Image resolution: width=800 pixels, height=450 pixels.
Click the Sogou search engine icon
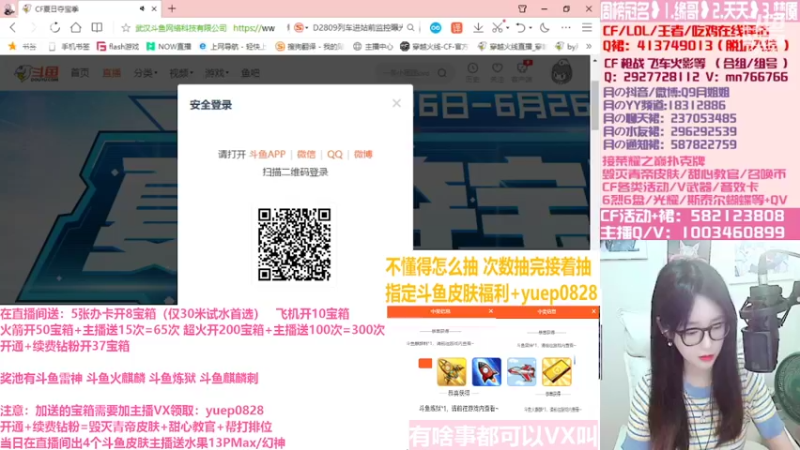click(x=299, y=28)
